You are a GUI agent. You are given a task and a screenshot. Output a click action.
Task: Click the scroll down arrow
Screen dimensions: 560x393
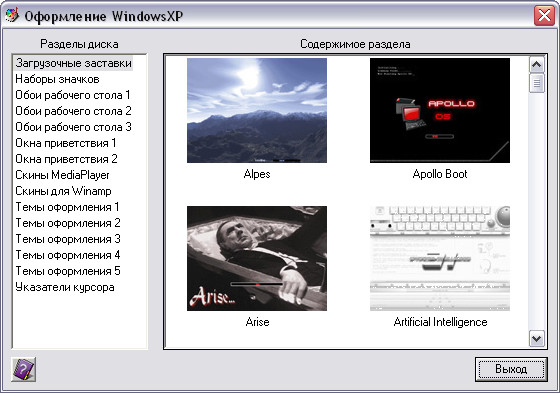536,338
